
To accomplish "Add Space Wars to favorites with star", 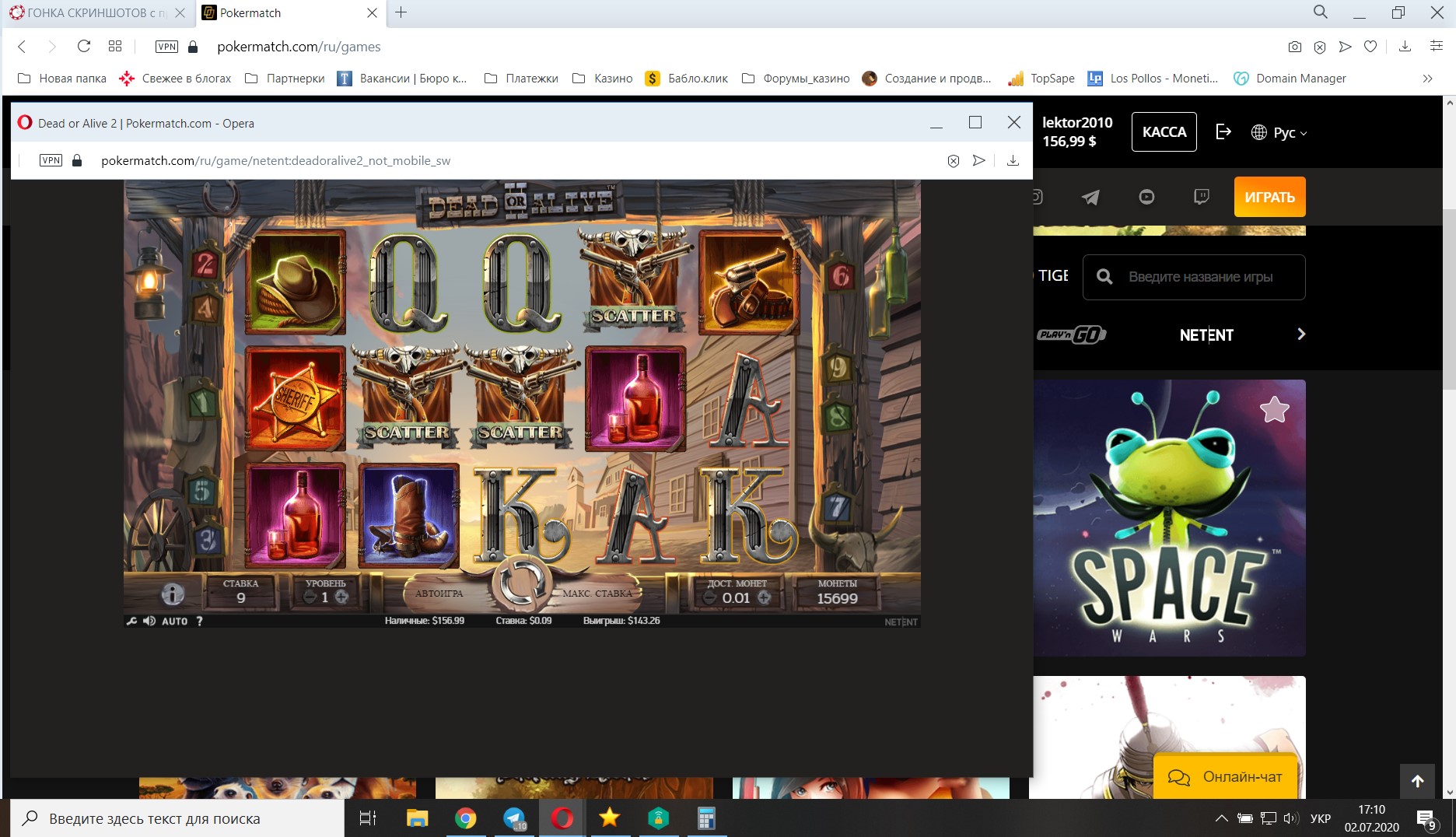I will point(1274,409).
